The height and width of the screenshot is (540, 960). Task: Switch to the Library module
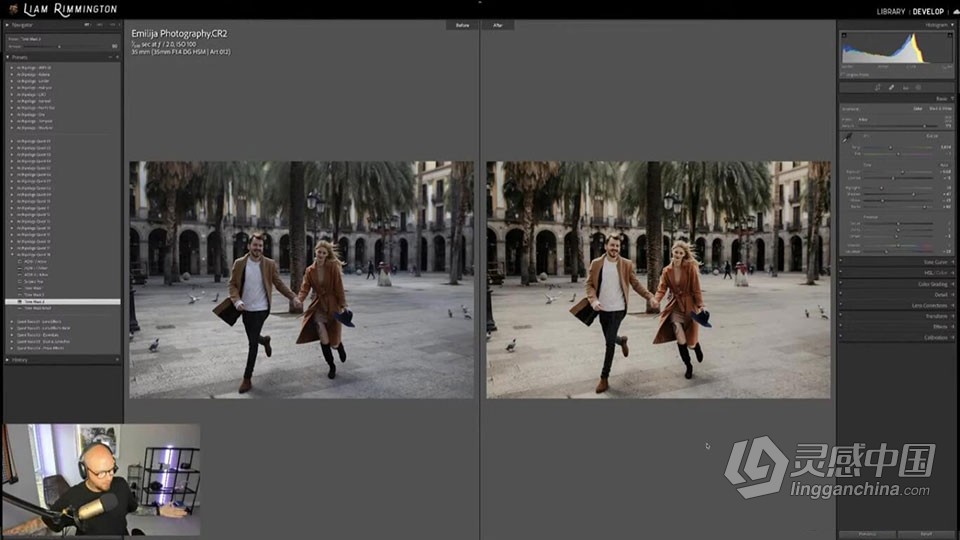pyautogui.click(x=890, y=12)
